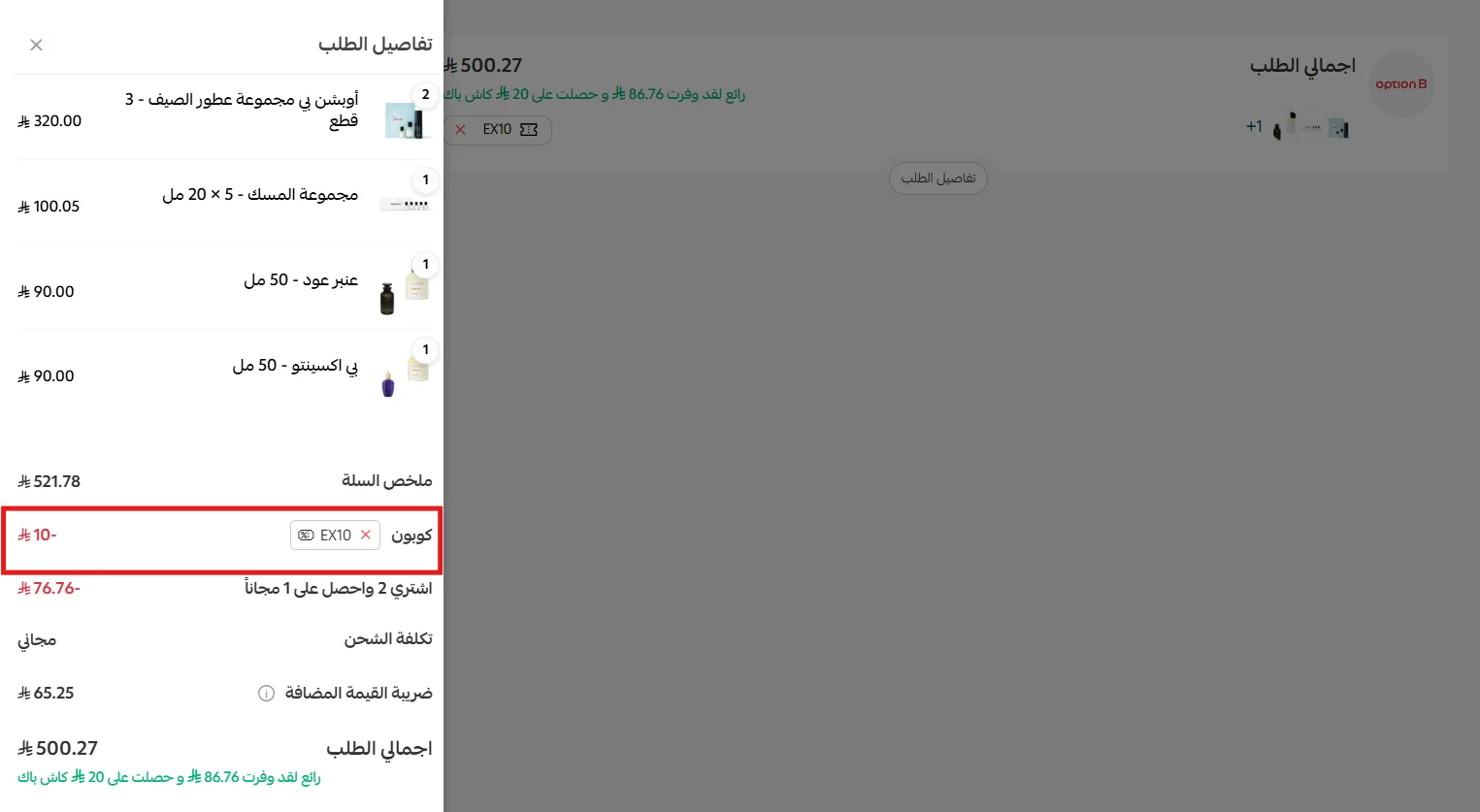Remove EX10 coupon in the order details panel
Screen dimensions: 1480x812
(x=366, y=535)
